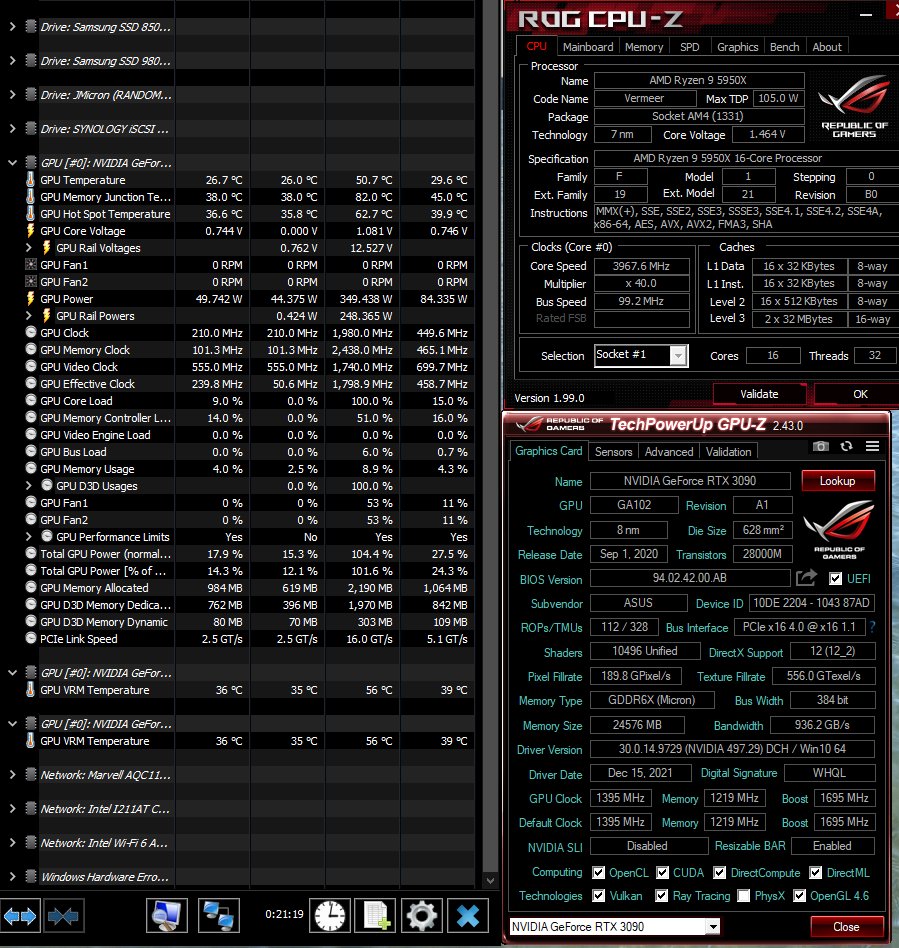Viewport: 899px width, 948px height.
Task: Toggle the UEFI checkbox
Action: tap(836, 579)
